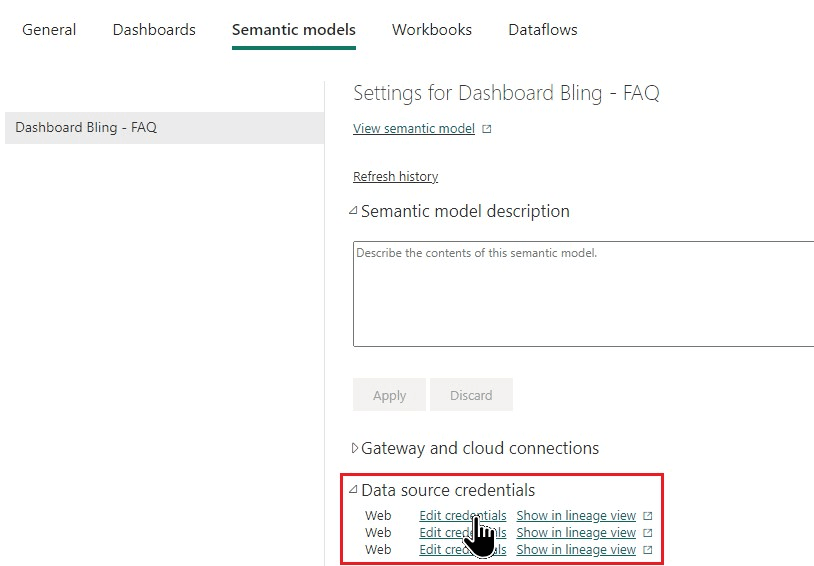Open the View semantic model link
Viewport: 814px width, 566px height.
tap(414, 129)
